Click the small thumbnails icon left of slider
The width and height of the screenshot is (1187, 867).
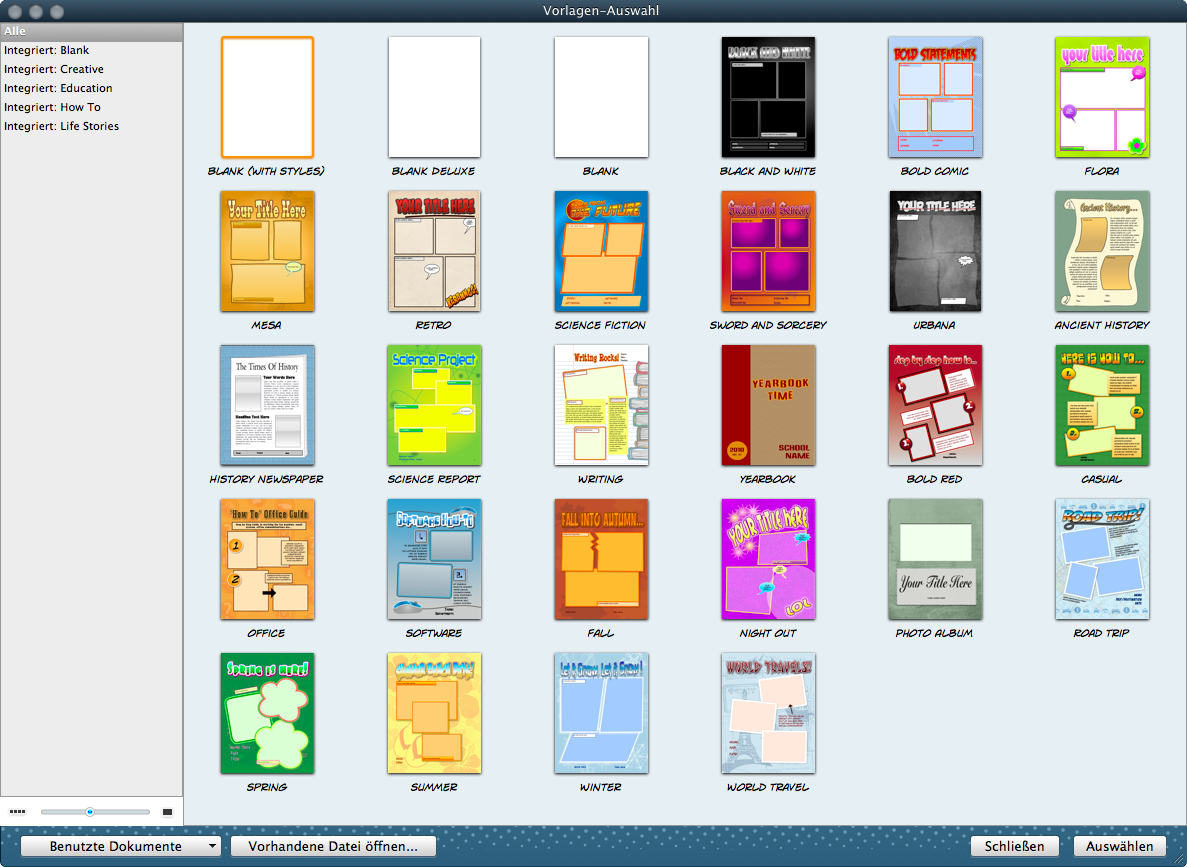[17, 811]
